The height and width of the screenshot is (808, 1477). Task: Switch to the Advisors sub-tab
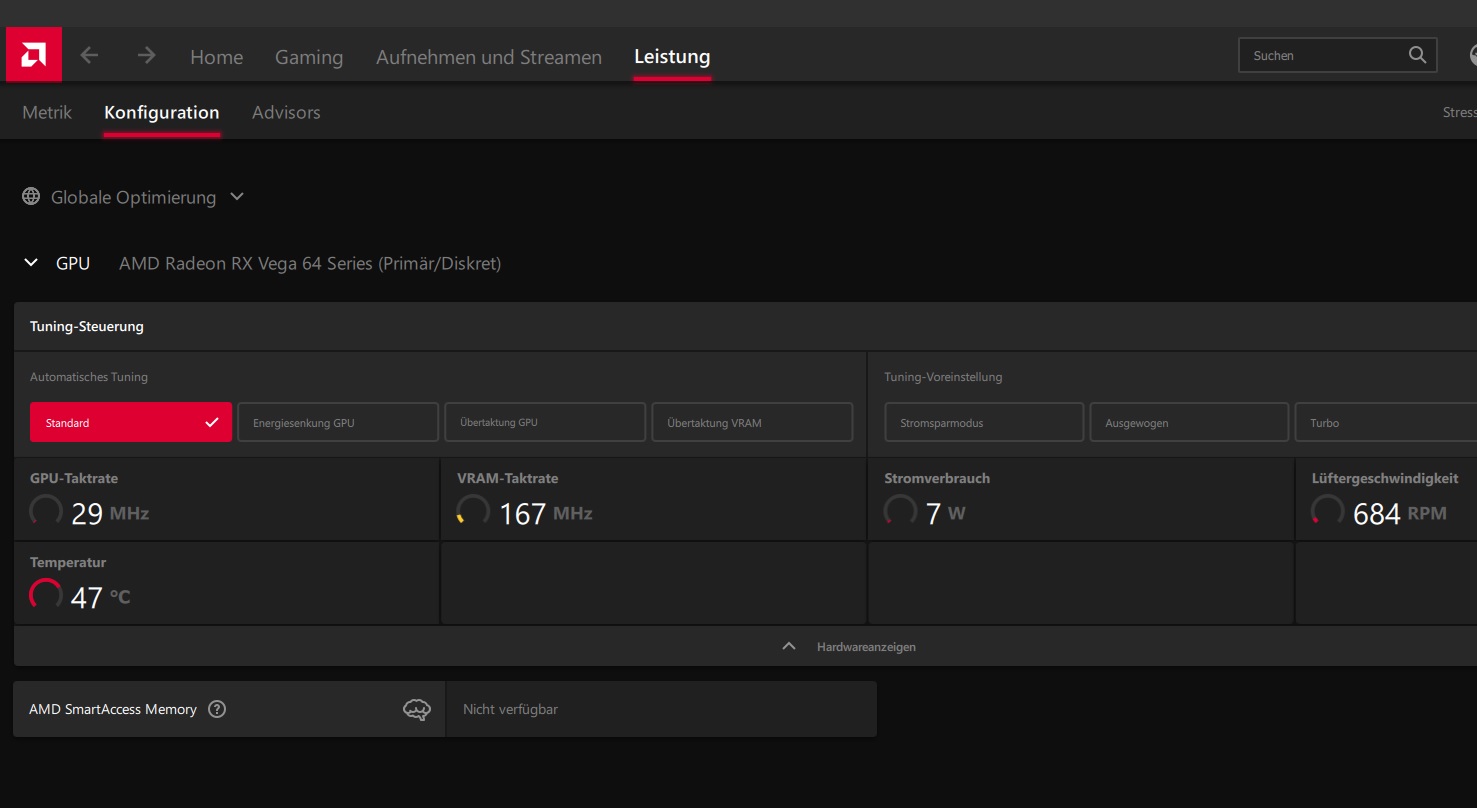pyautogui.click(x=286, y=112)
